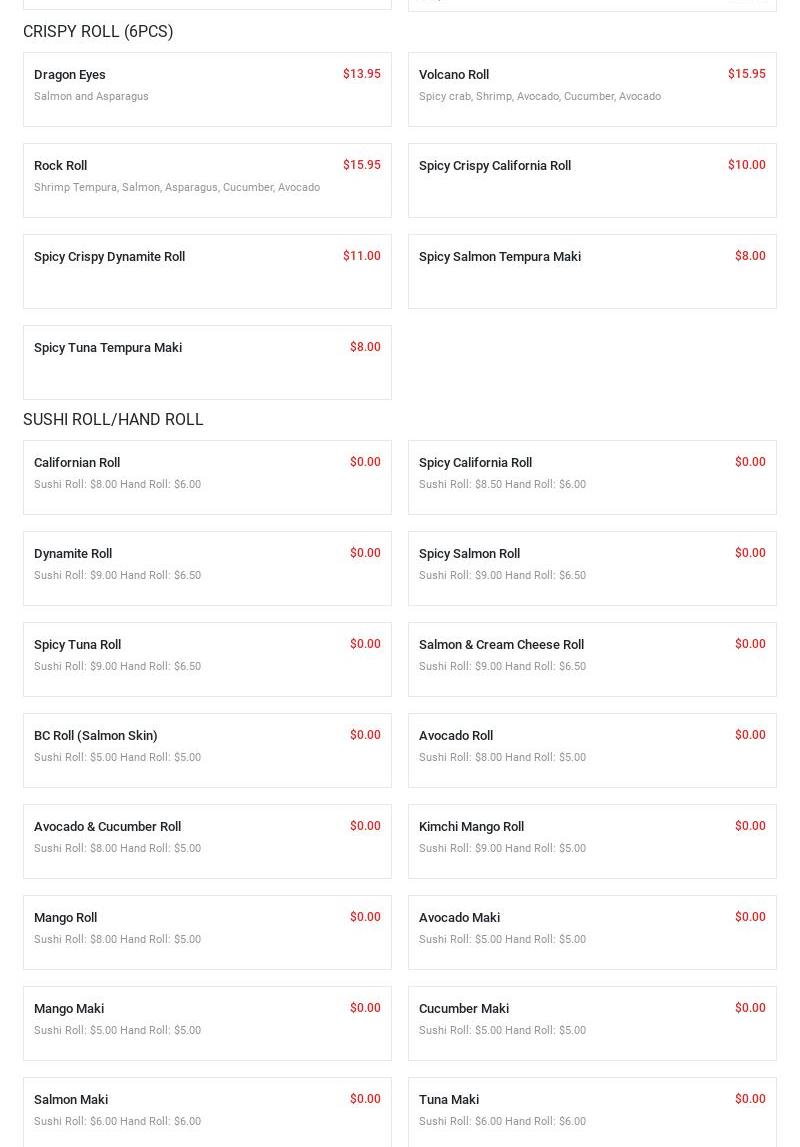Image resolution: width=800 pixels, height=1147 pixels.
Task: Open the Tuna Maki item
Action: coord(449,1100)
